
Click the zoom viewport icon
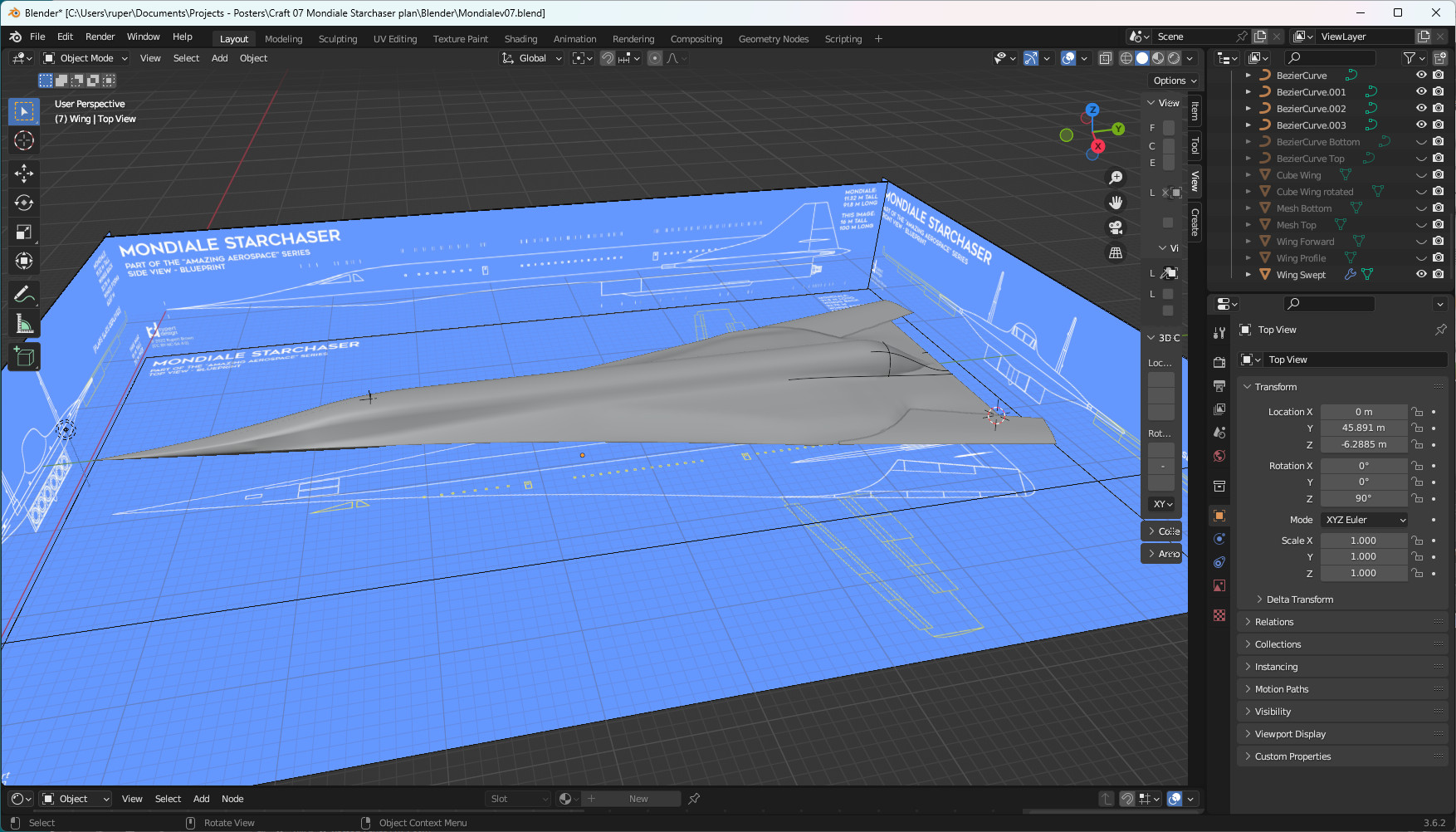tap(1116, 178)
